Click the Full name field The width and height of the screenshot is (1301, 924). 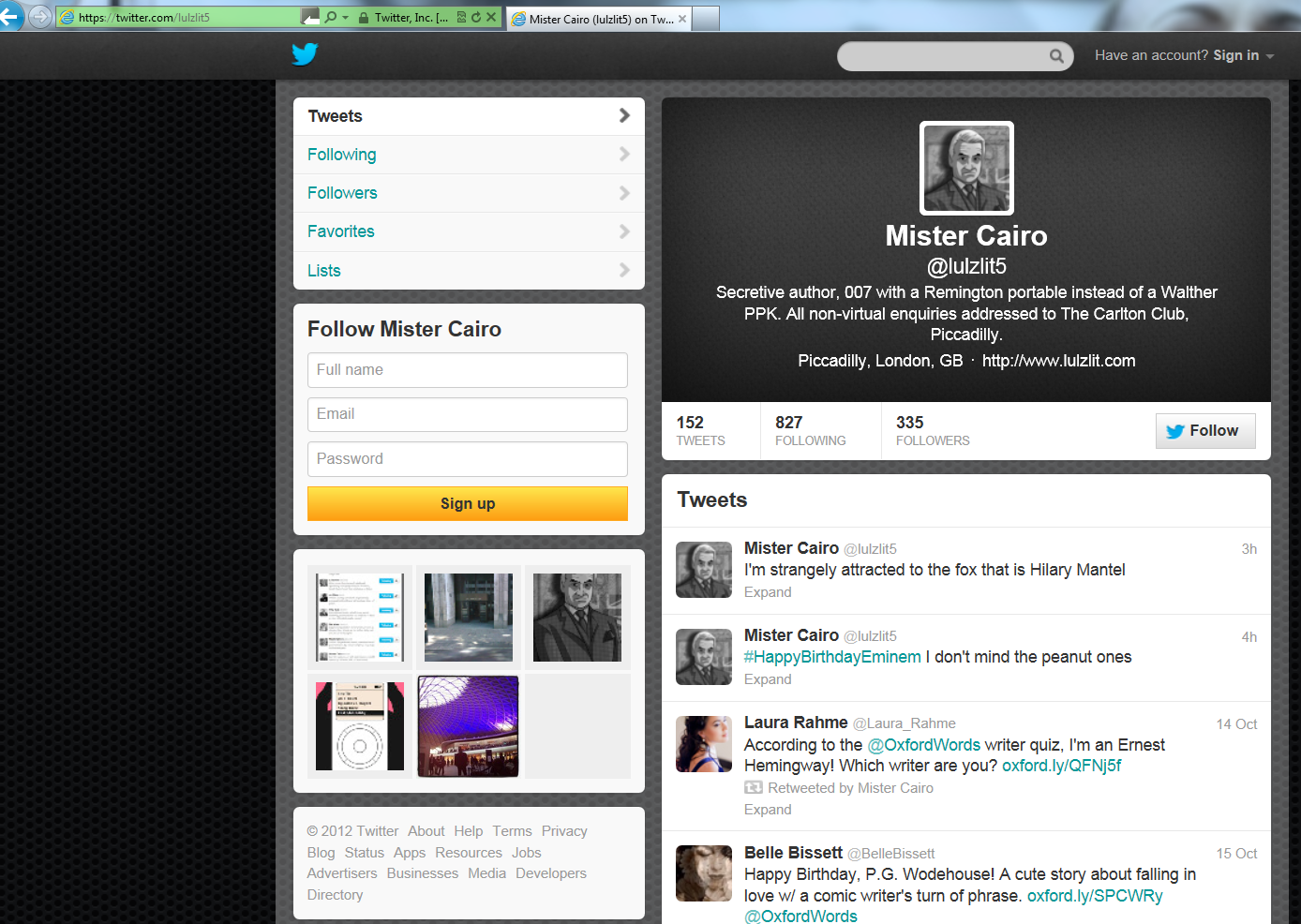468,370
